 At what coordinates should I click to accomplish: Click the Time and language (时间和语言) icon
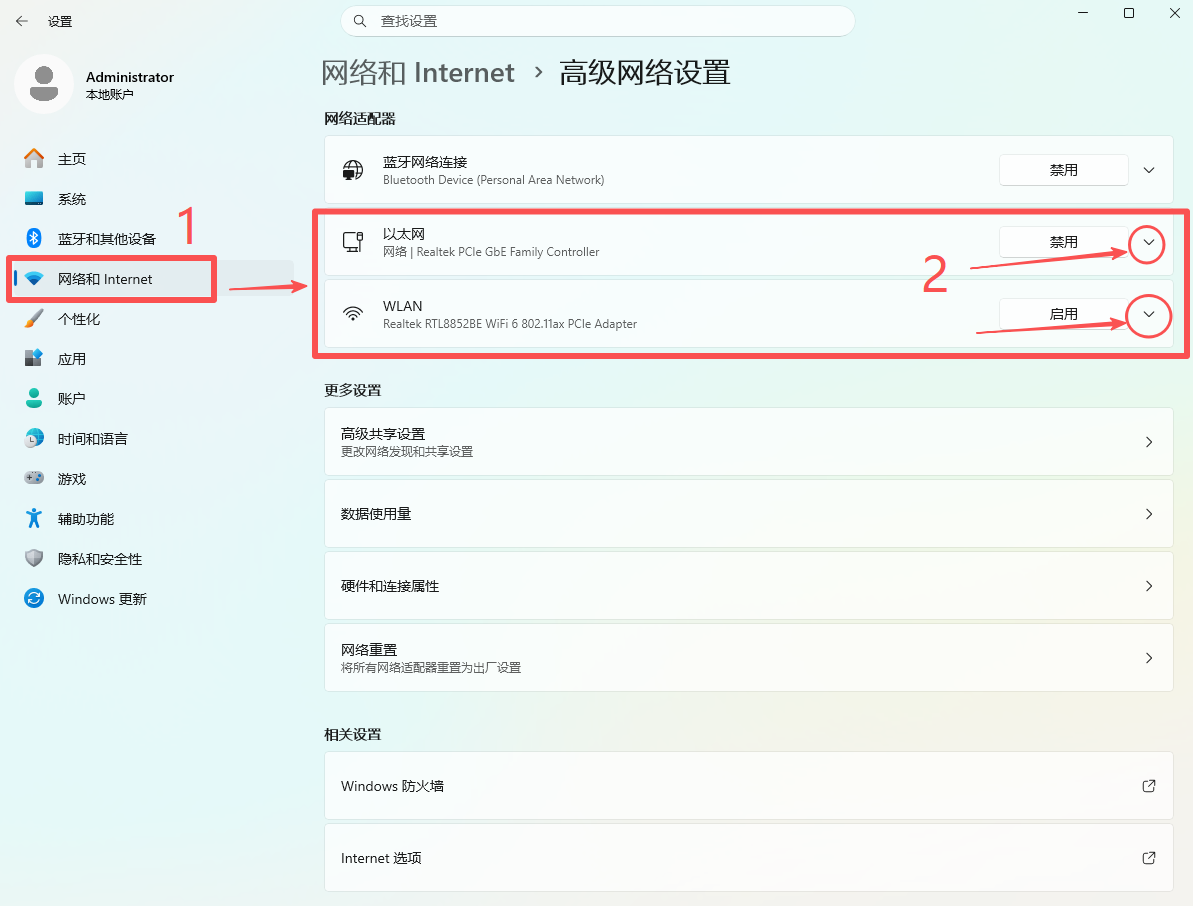[33, 438]
